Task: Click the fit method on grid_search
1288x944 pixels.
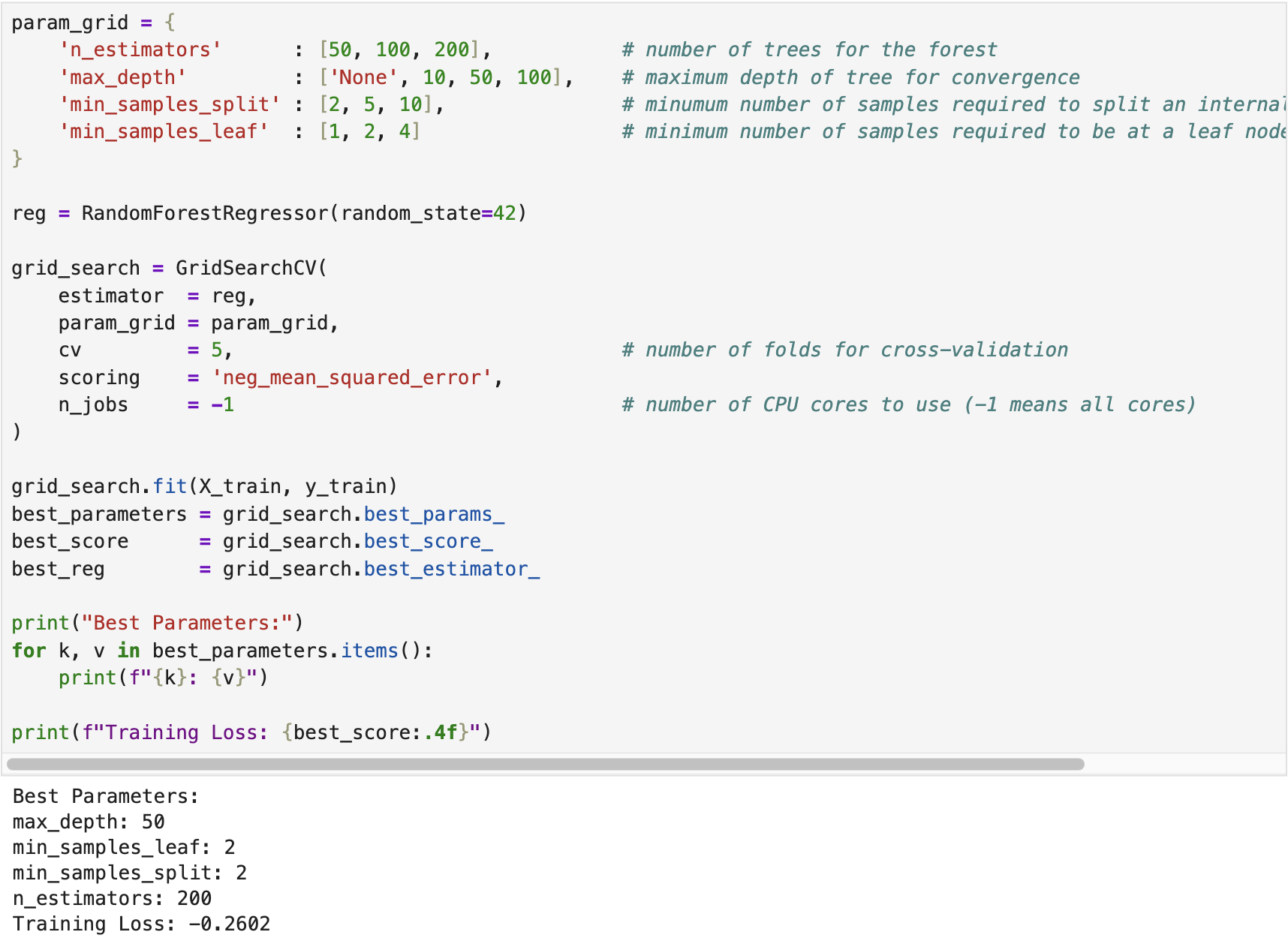Action: (x=170, y=487)
